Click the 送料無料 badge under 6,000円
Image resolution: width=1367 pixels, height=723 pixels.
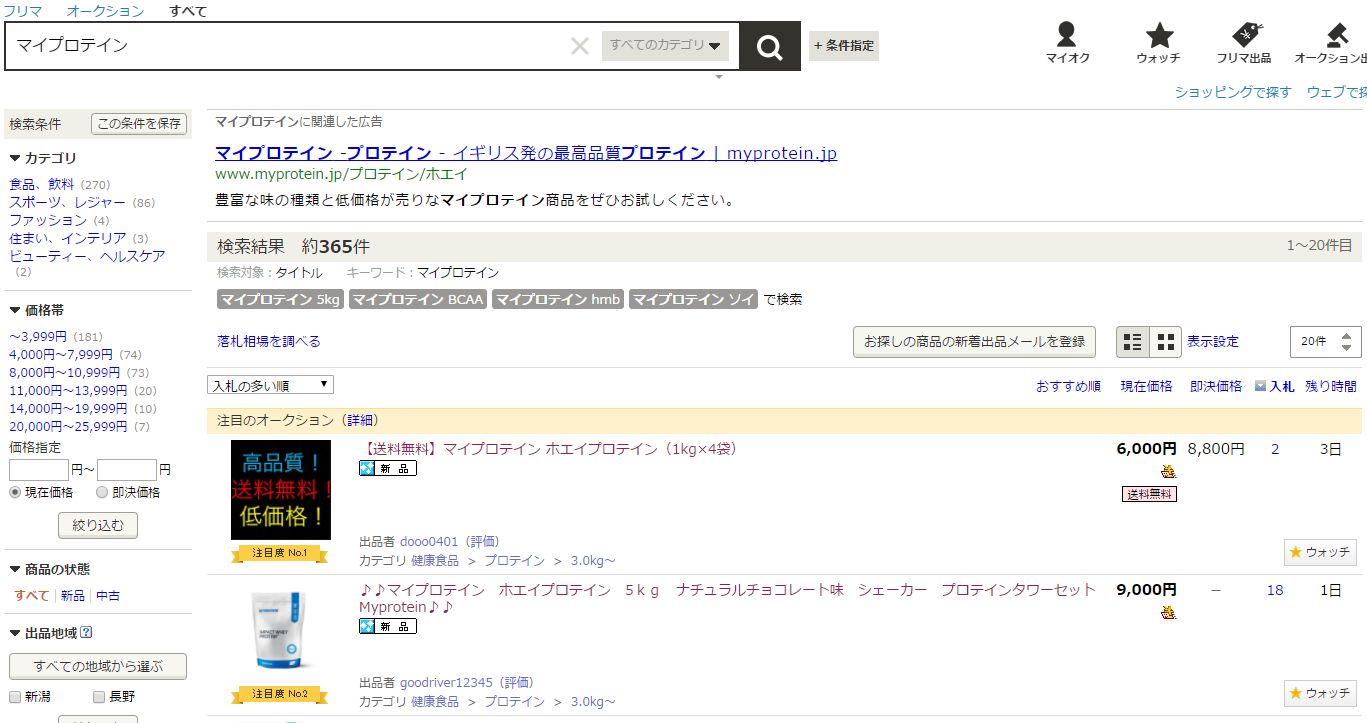[1149, 494]
